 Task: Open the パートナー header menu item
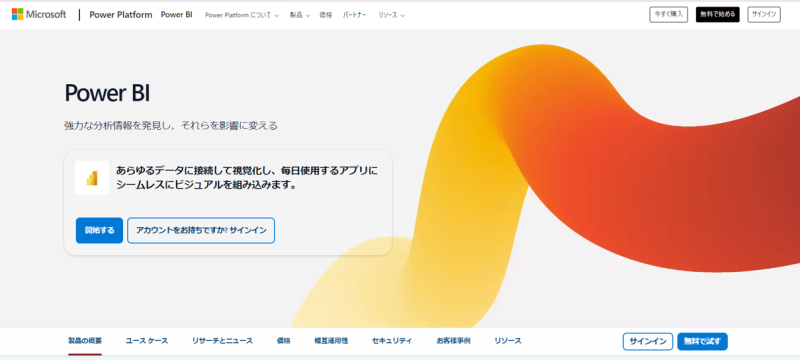355,15
